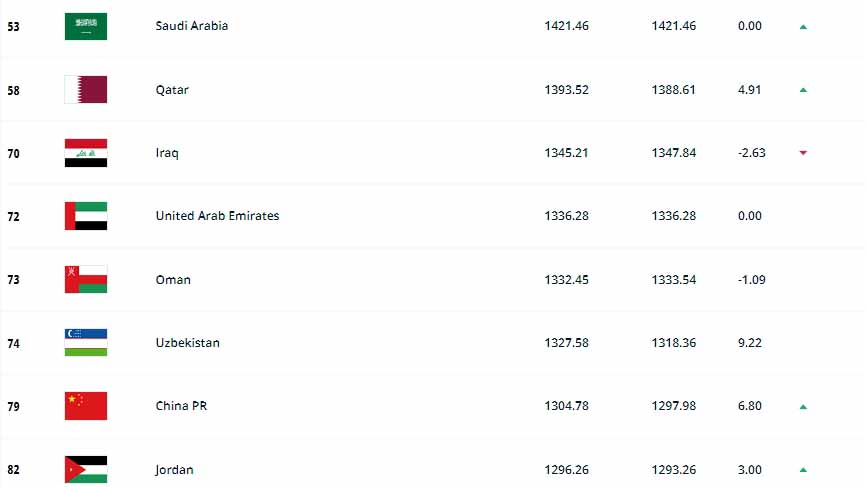Click the Jordan flag icon
This screenshot has height=487, width=865.
click(86, 469)
